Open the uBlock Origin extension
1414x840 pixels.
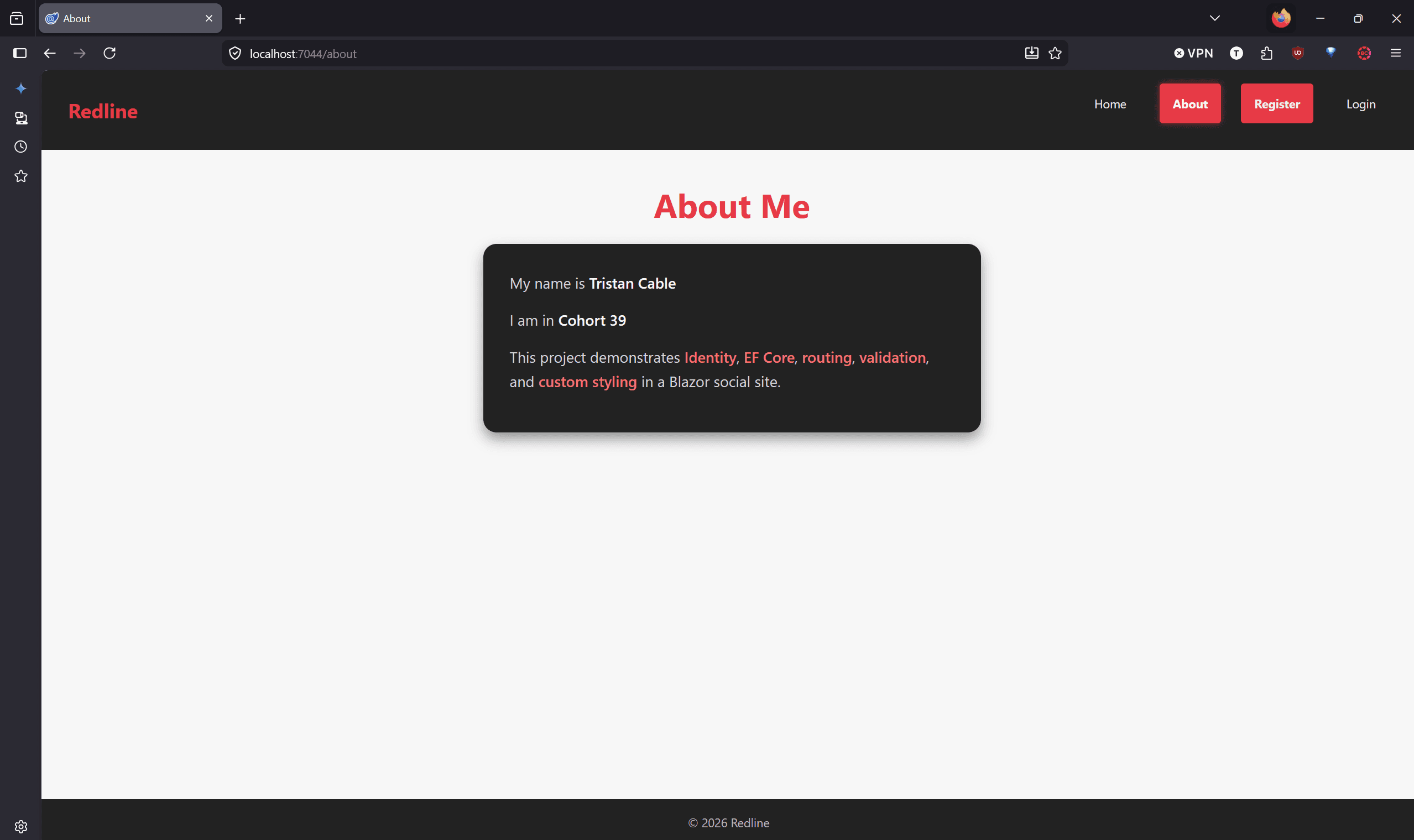click(x=1298, y=53)
